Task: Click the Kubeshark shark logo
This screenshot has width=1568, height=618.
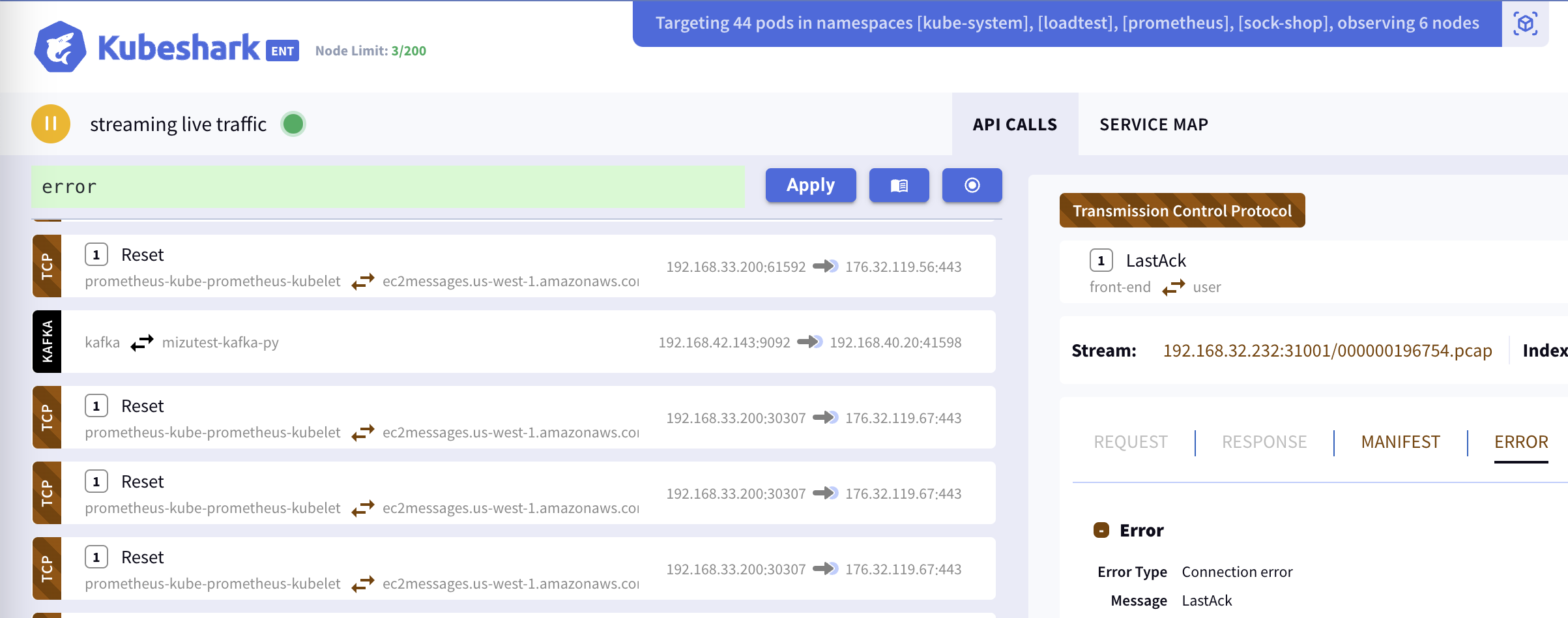Action: pyautogui.click(x=60, y=47)
